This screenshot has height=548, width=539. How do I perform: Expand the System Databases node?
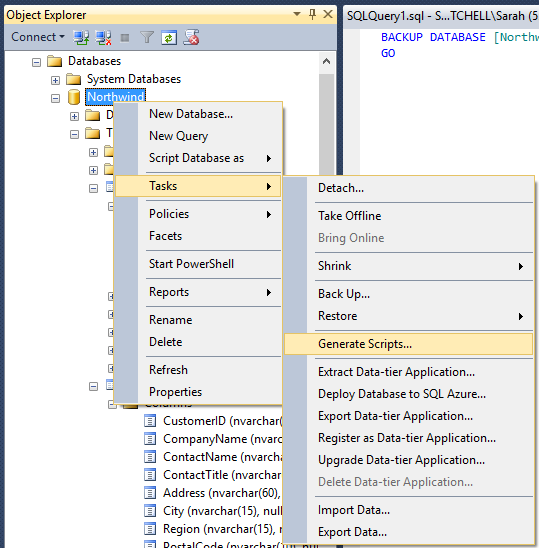point(55,80)
